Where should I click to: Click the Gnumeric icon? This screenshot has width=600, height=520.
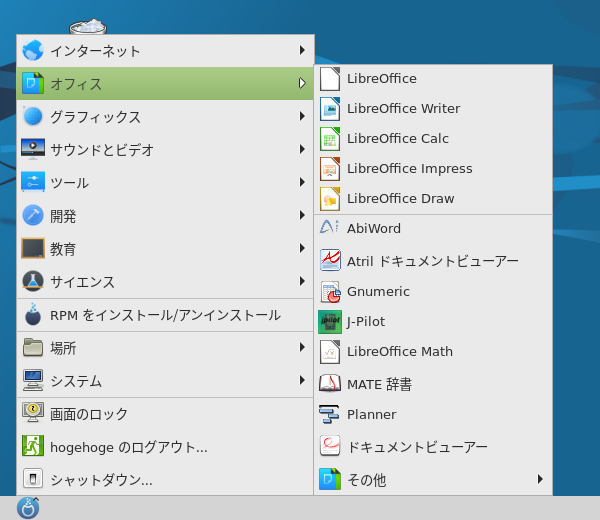pos(330,292)
